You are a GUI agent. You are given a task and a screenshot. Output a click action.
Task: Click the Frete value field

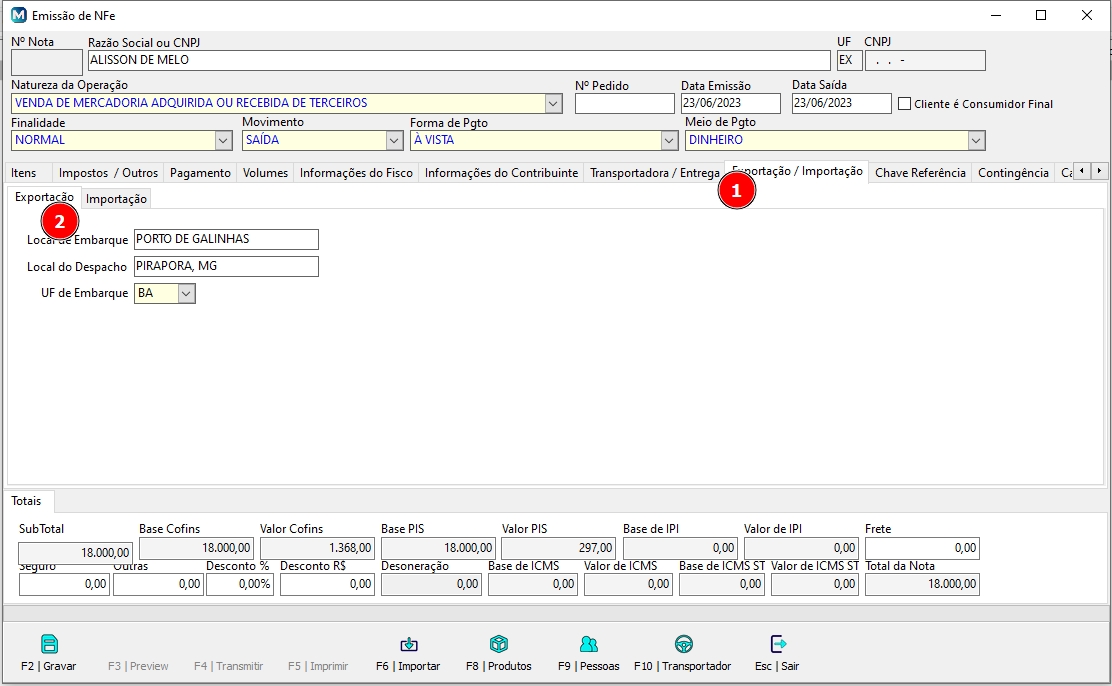click(921, 548)
